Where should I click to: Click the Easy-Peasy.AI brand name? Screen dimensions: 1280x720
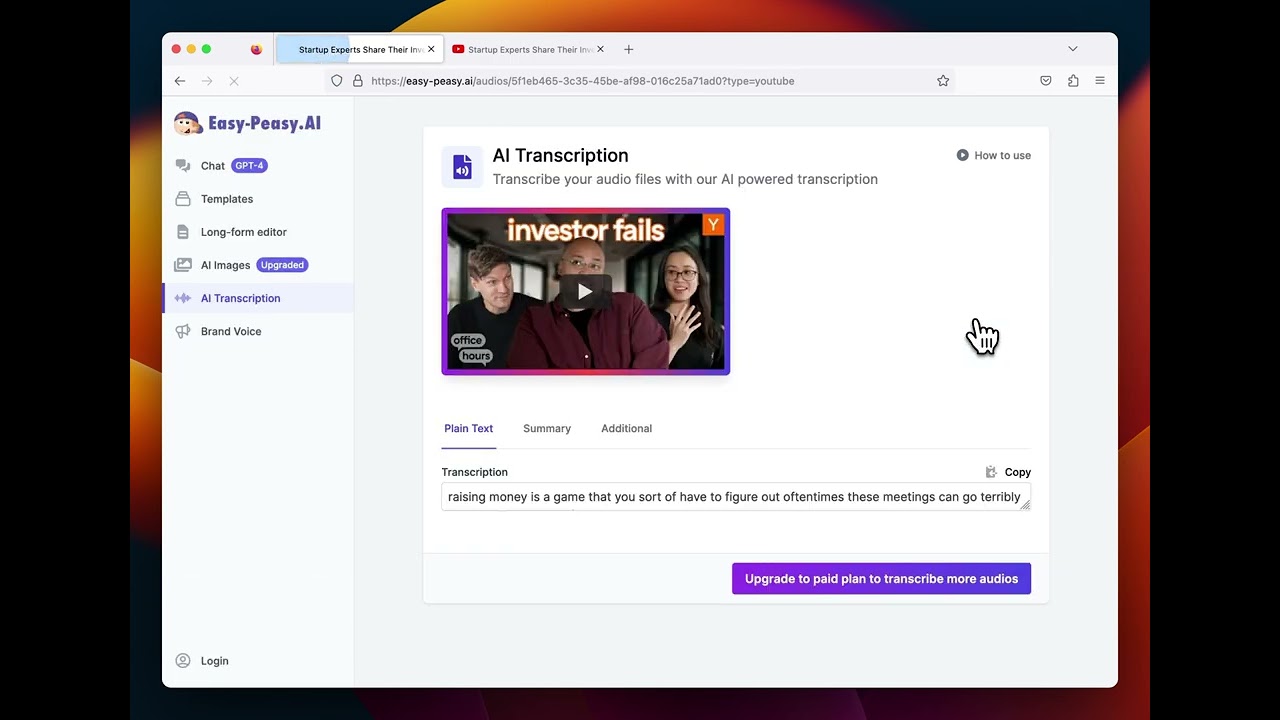264,124
